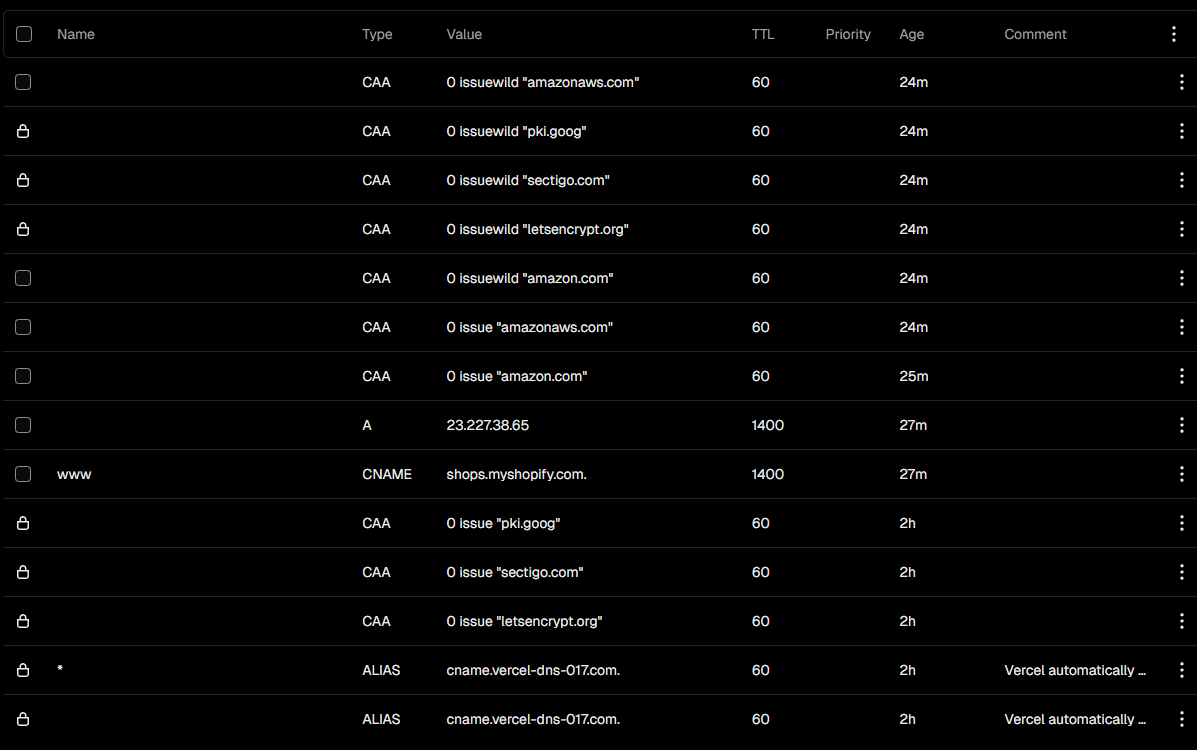
Task: Expand the three-dot menu for the A record row
Action: (1182, 425)
